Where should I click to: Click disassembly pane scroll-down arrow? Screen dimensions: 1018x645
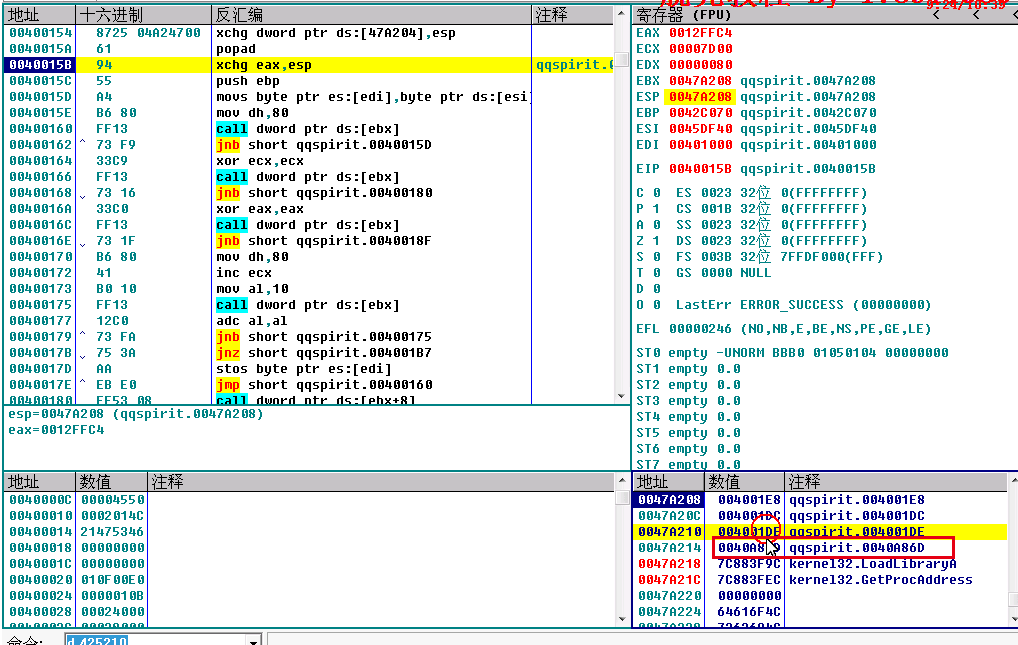pos(621,396)
